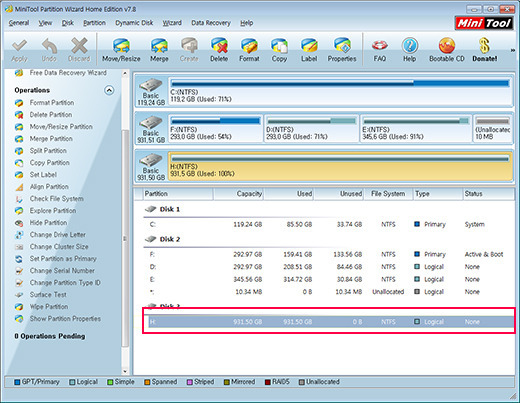
Task: Click the Format toolbar icon
Action: point(249,50)
